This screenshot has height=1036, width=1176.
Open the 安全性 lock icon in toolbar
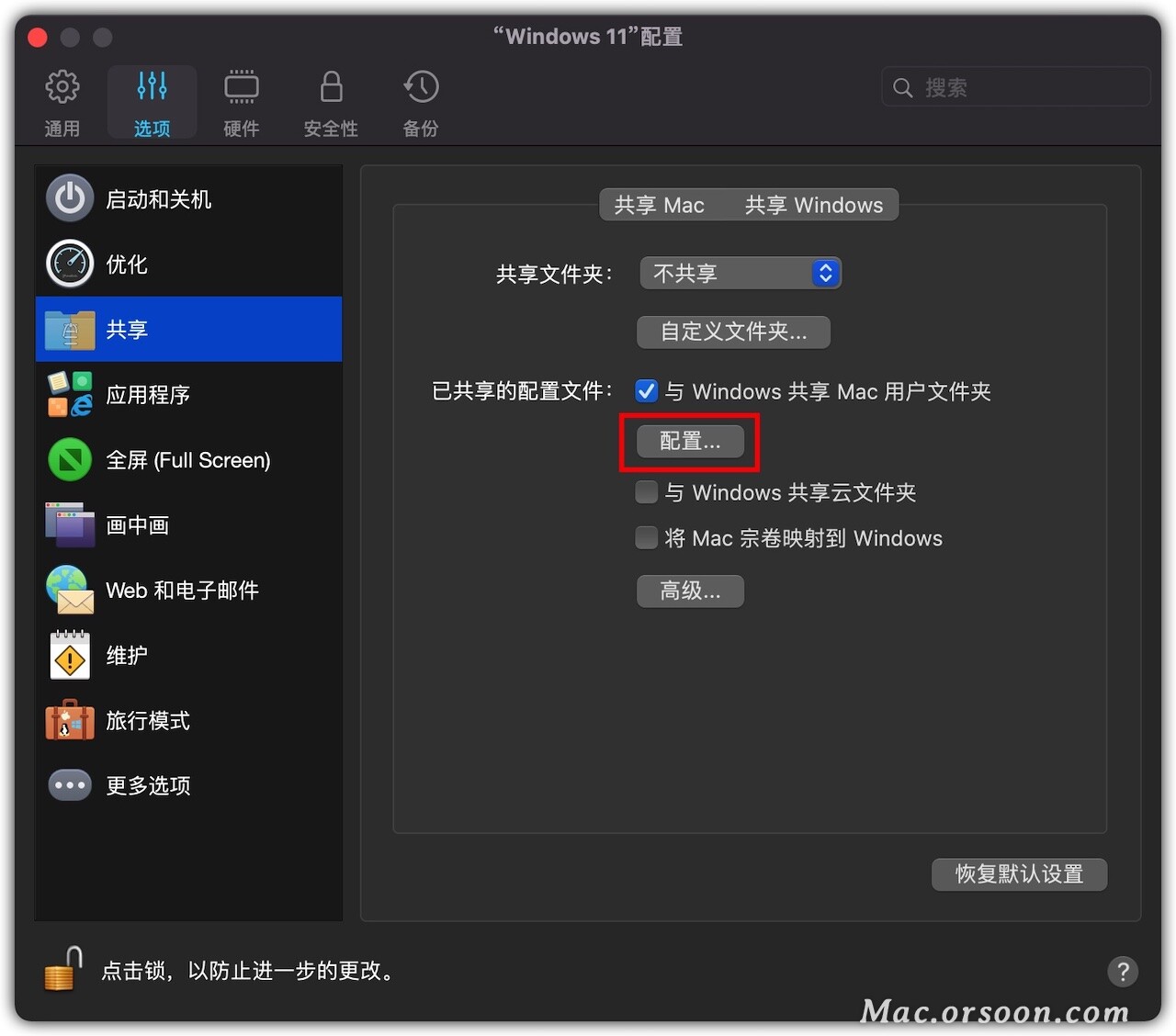(331, 87)
